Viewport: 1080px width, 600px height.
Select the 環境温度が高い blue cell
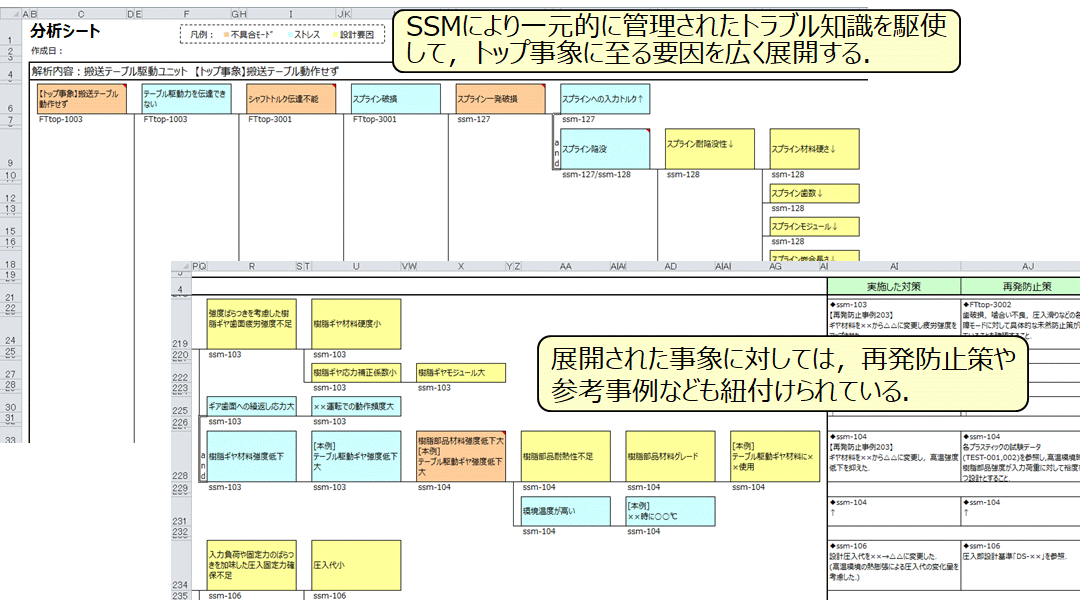(565, 511)
